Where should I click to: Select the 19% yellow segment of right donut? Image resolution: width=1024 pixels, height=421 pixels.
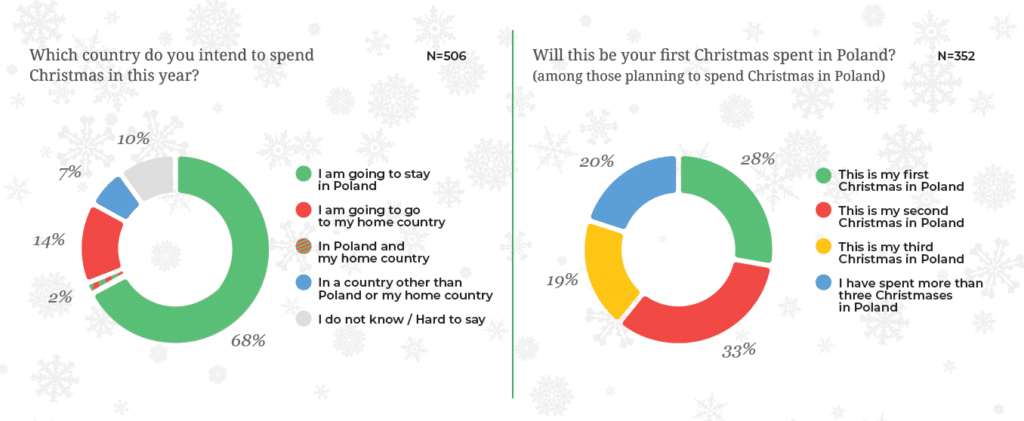611,269
